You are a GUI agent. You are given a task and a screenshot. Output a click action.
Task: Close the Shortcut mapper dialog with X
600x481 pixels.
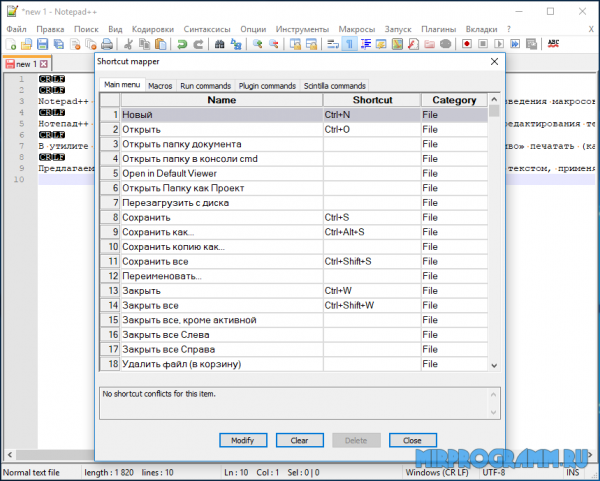494,62
